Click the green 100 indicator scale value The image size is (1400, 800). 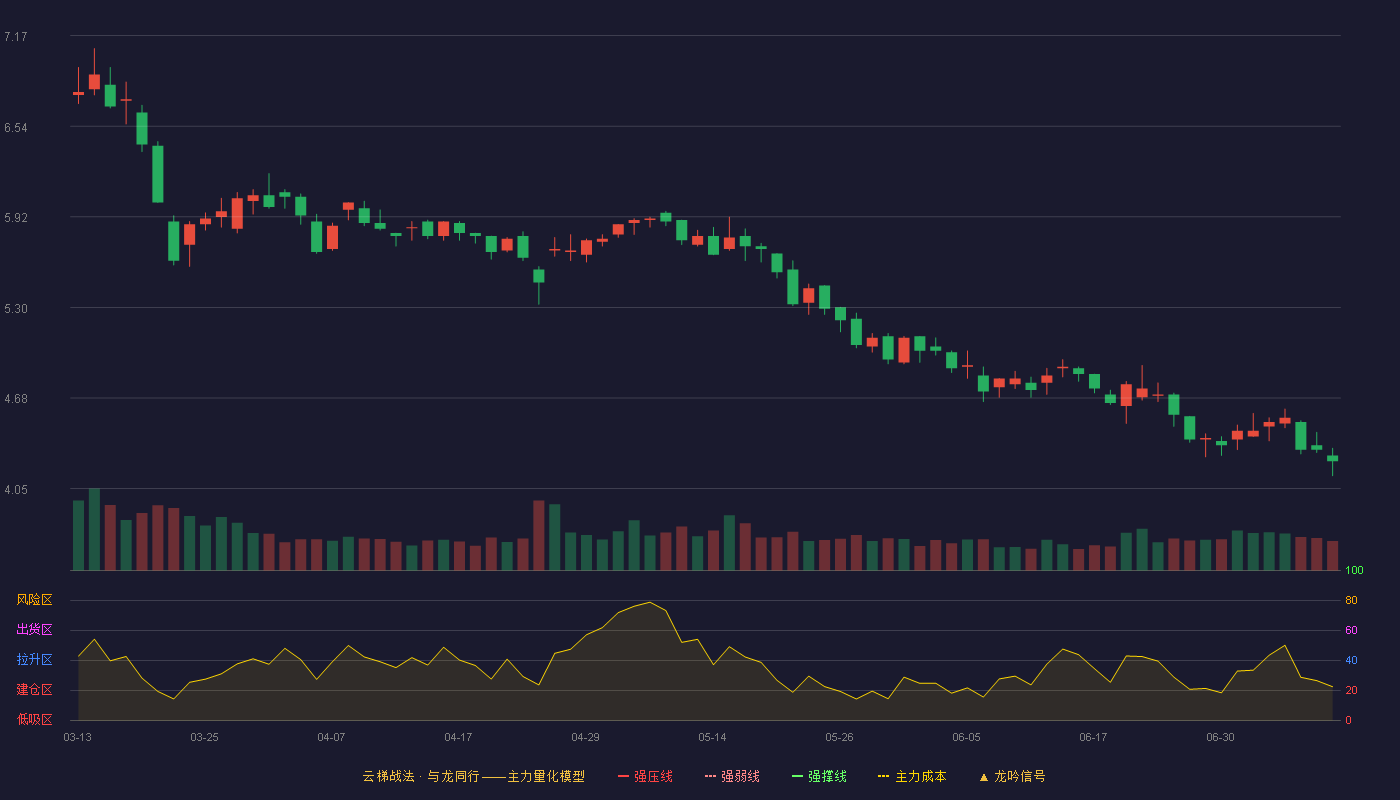[x=1354, y=571]
